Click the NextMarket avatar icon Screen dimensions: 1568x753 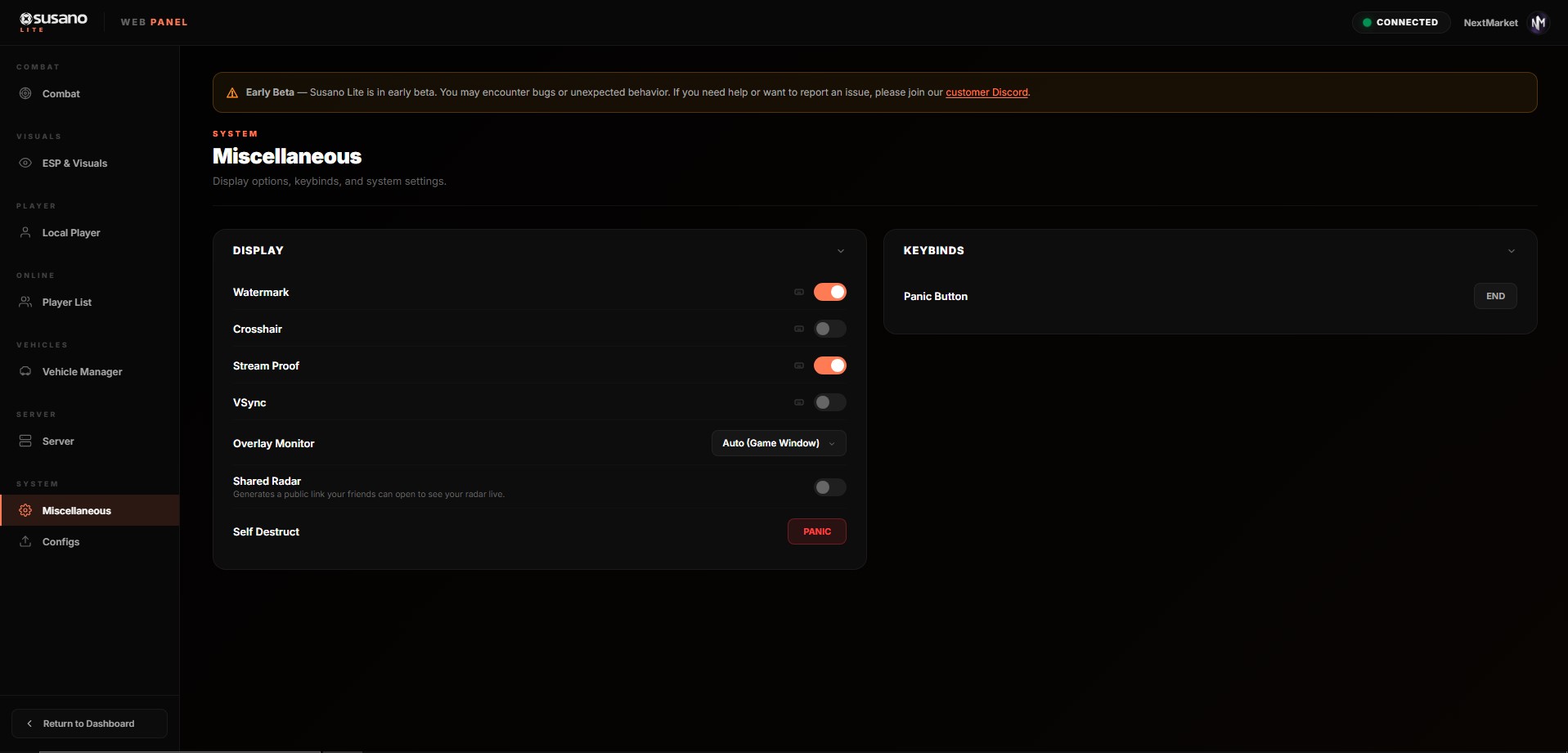1539,23
